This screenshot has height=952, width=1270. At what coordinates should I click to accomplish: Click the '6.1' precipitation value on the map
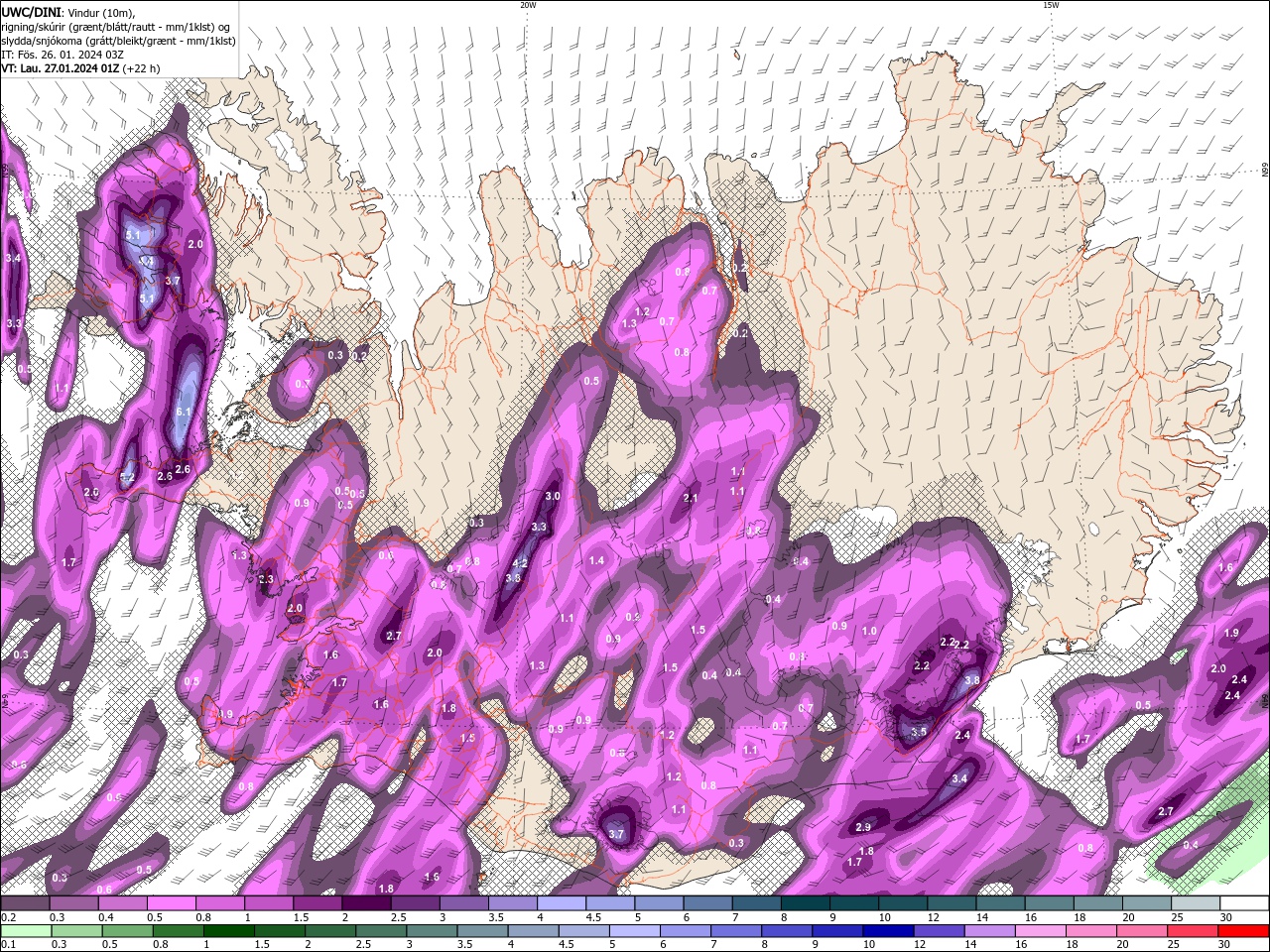pos(184,412)
